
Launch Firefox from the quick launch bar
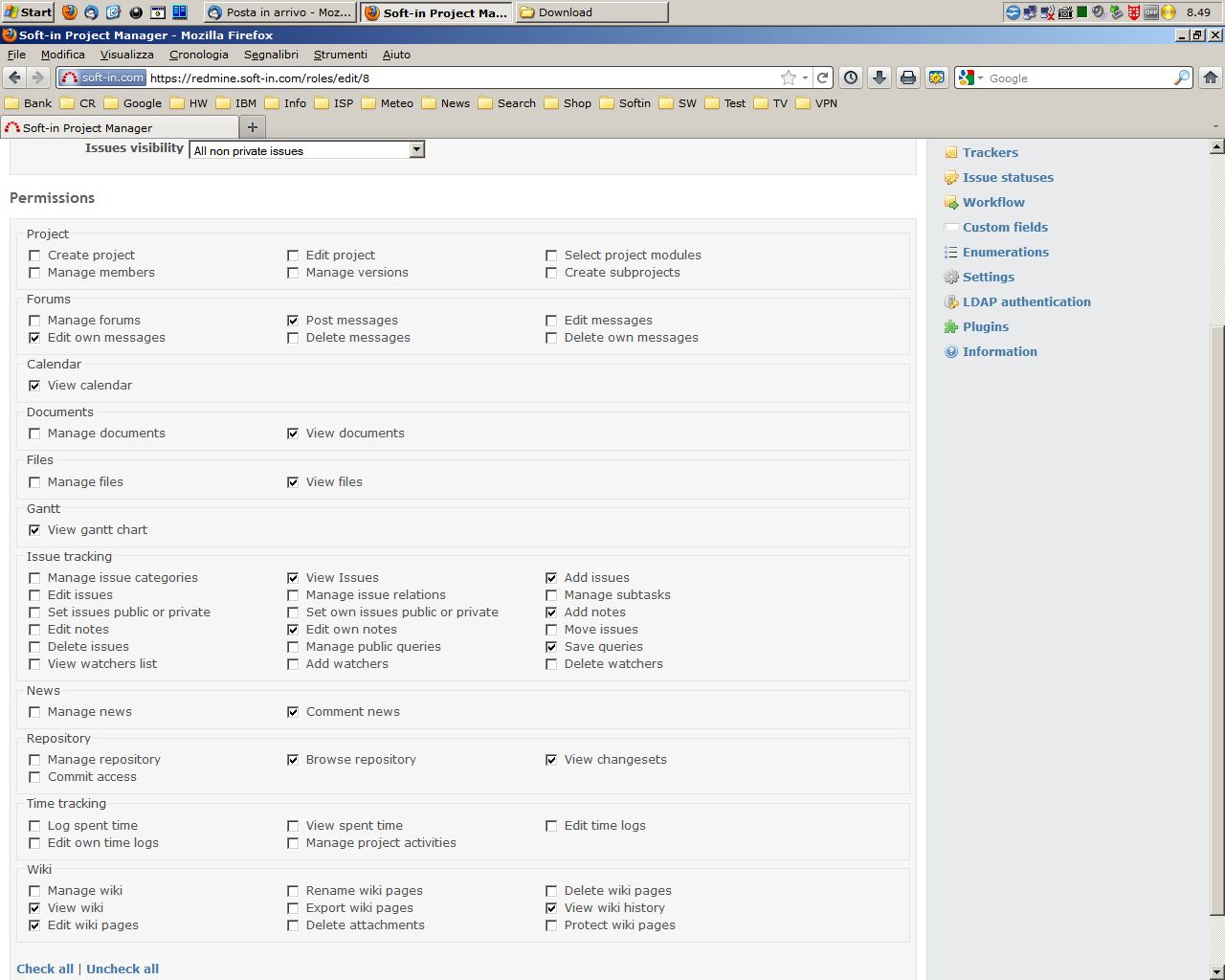70,12
